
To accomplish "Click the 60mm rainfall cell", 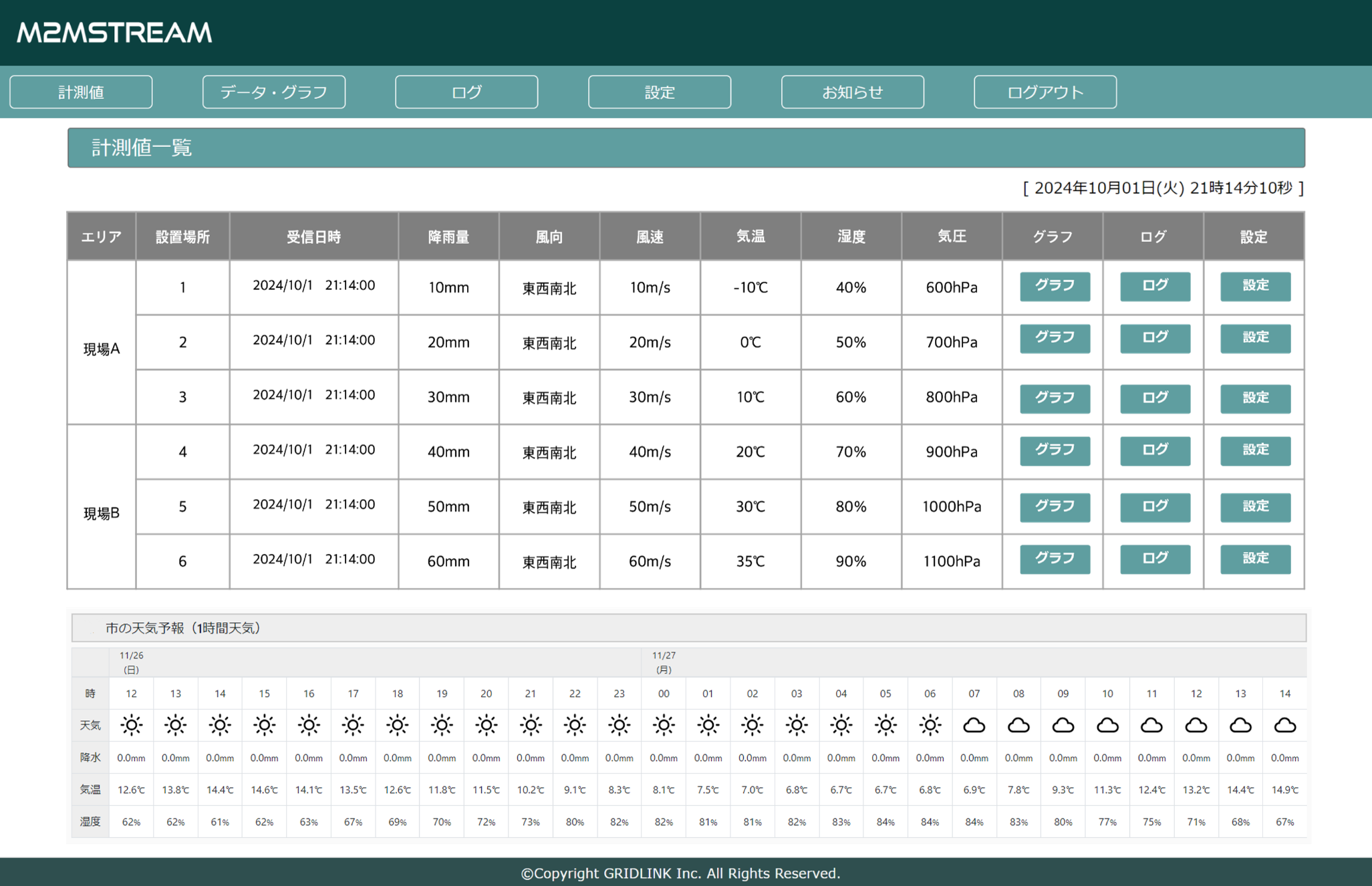I will [448, 561].
